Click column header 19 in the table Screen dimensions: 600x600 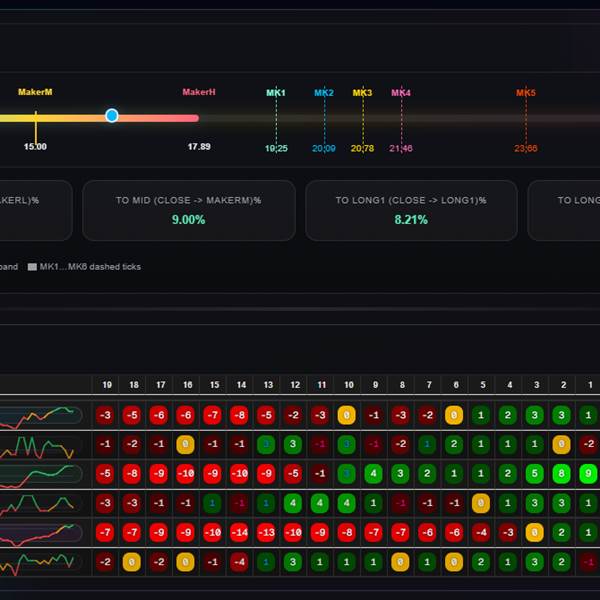pos(105,385)
